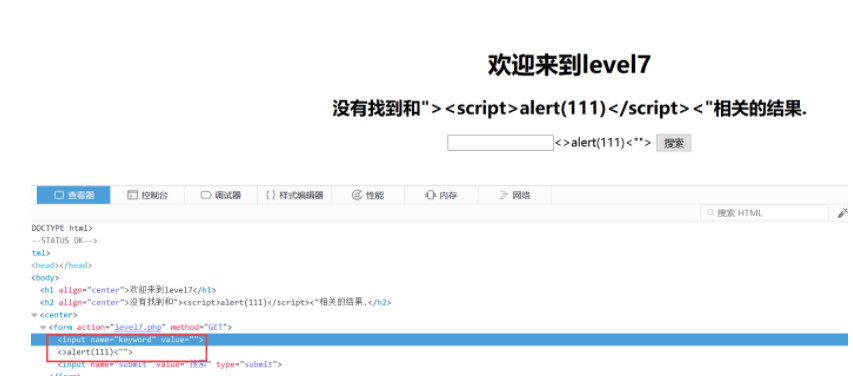Open the level7.php link in form action

[x=138, y=327]
